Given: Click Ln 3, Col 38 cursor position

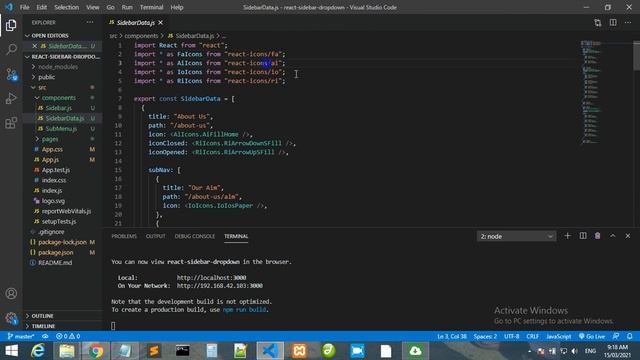Looking at the screenshot, I should pyautogui.click(x=452, y=336).
